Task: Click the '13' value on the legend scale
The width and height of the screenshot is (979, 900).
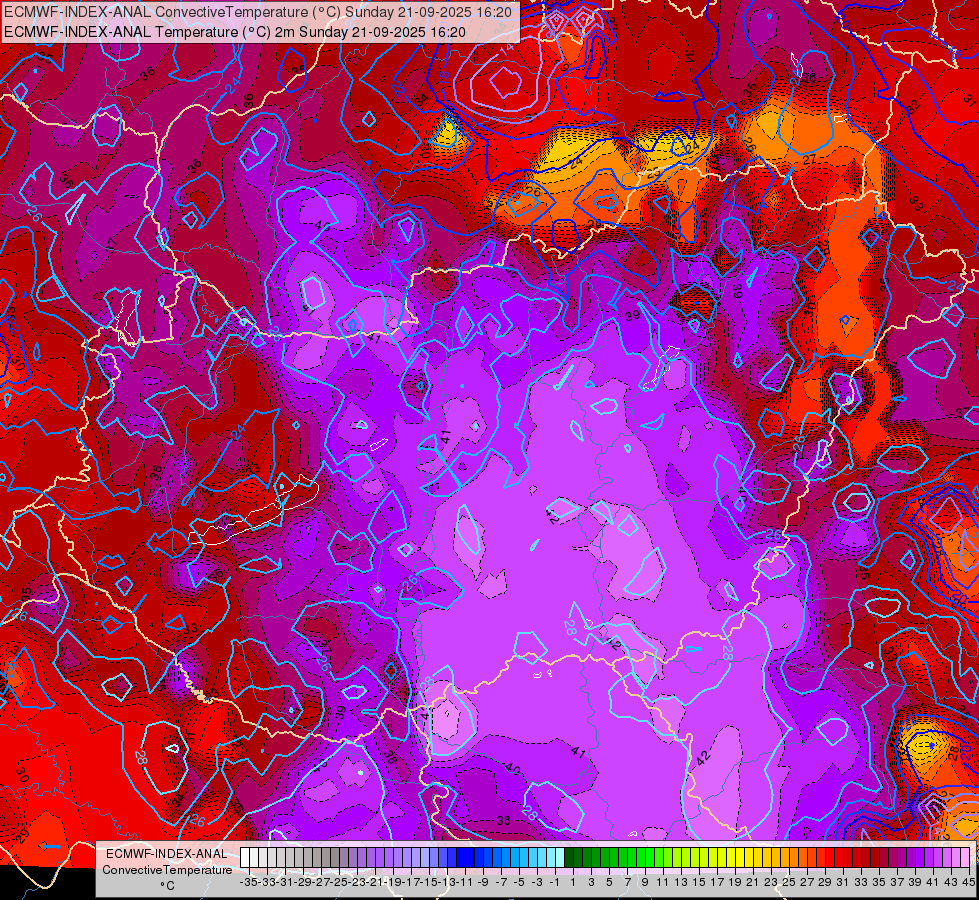Action: click(681, 882)
